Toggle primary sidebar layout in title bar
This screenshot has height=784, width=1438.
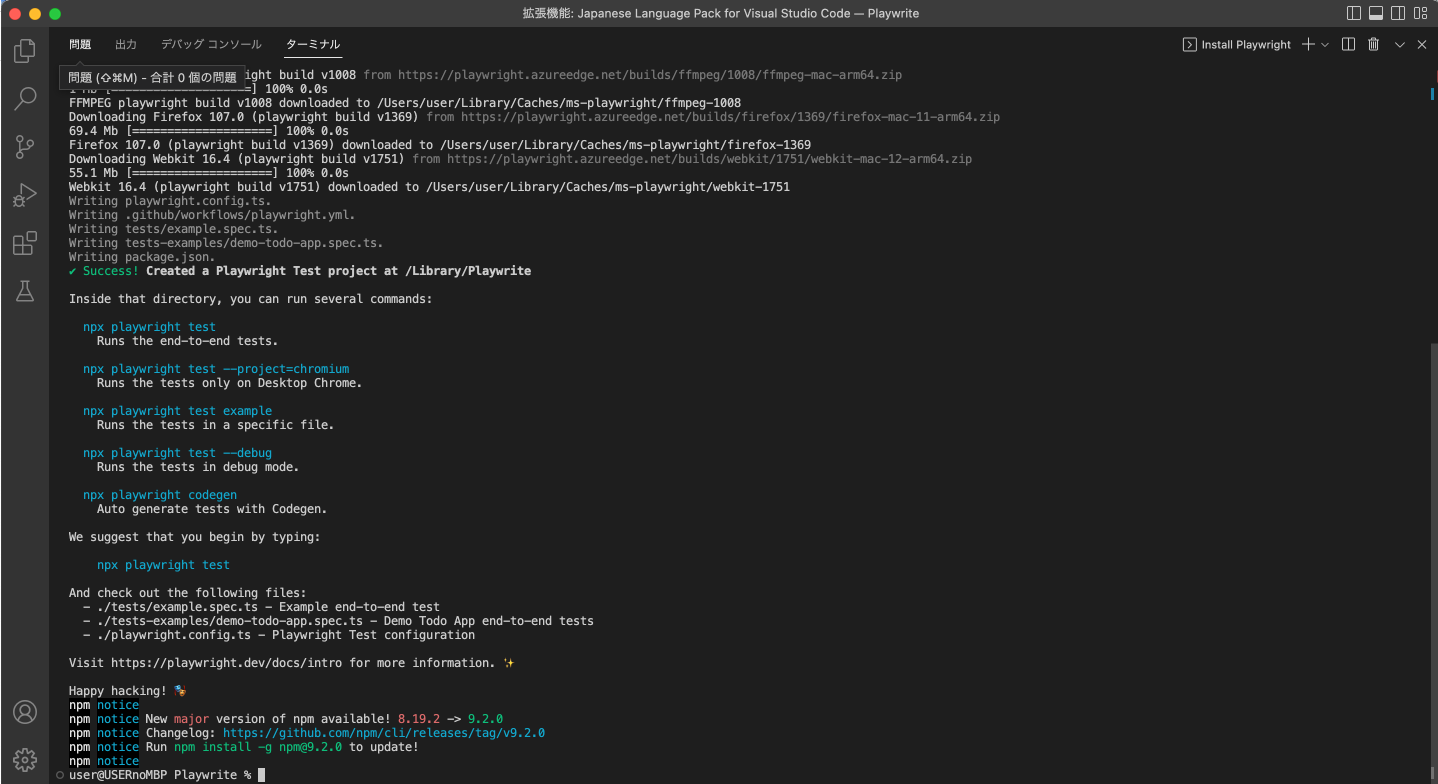point(1354,13)
